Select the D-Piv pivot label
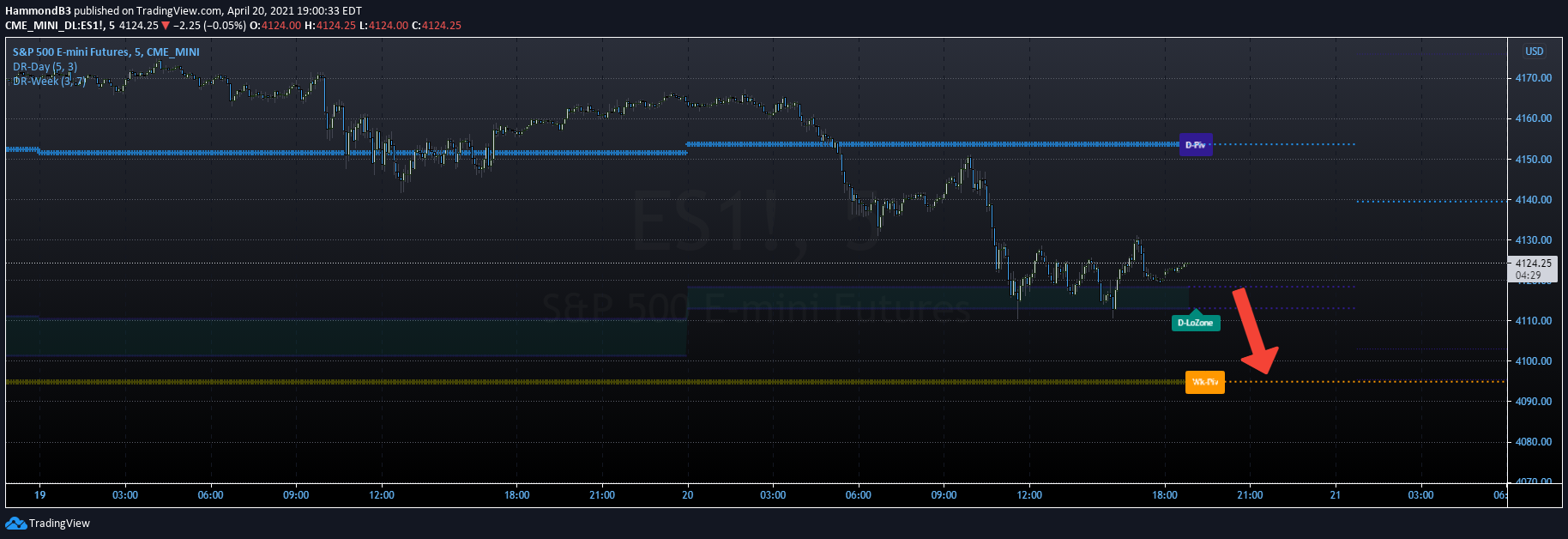 pyautogui.click(x=1196, y=145)
